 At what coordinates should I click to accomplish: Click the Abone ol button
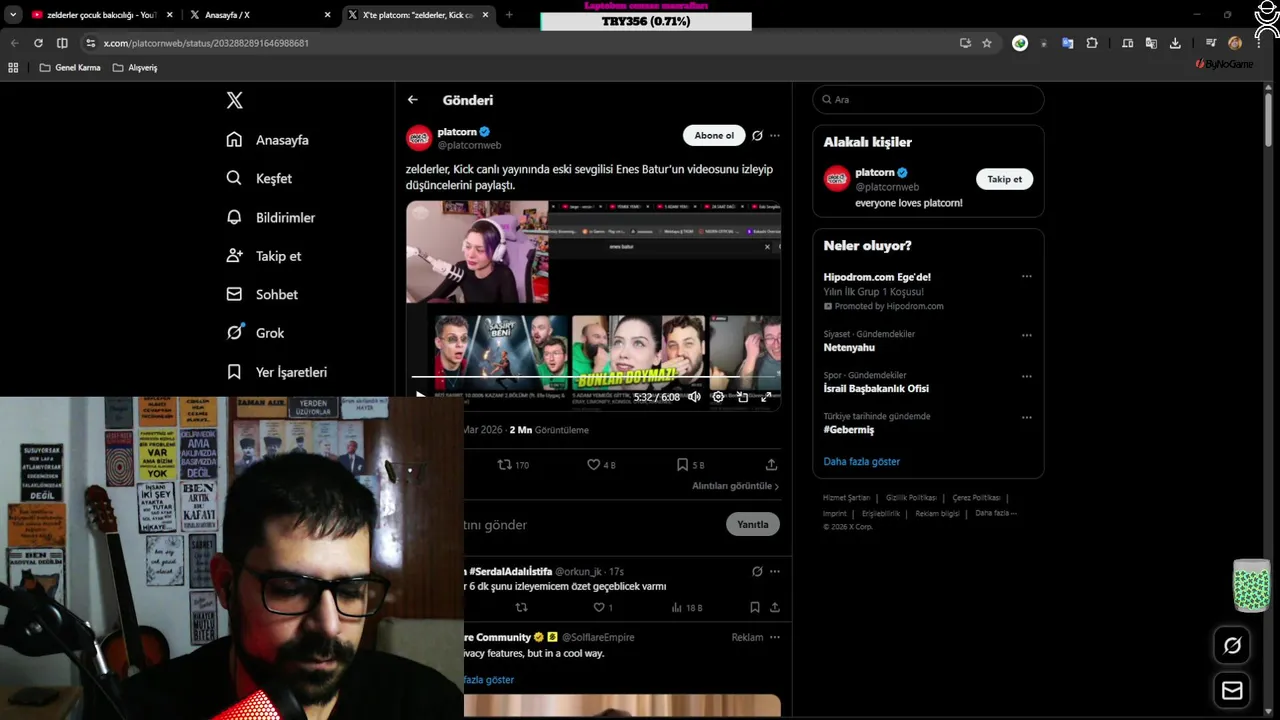click(x=714, y=136)
